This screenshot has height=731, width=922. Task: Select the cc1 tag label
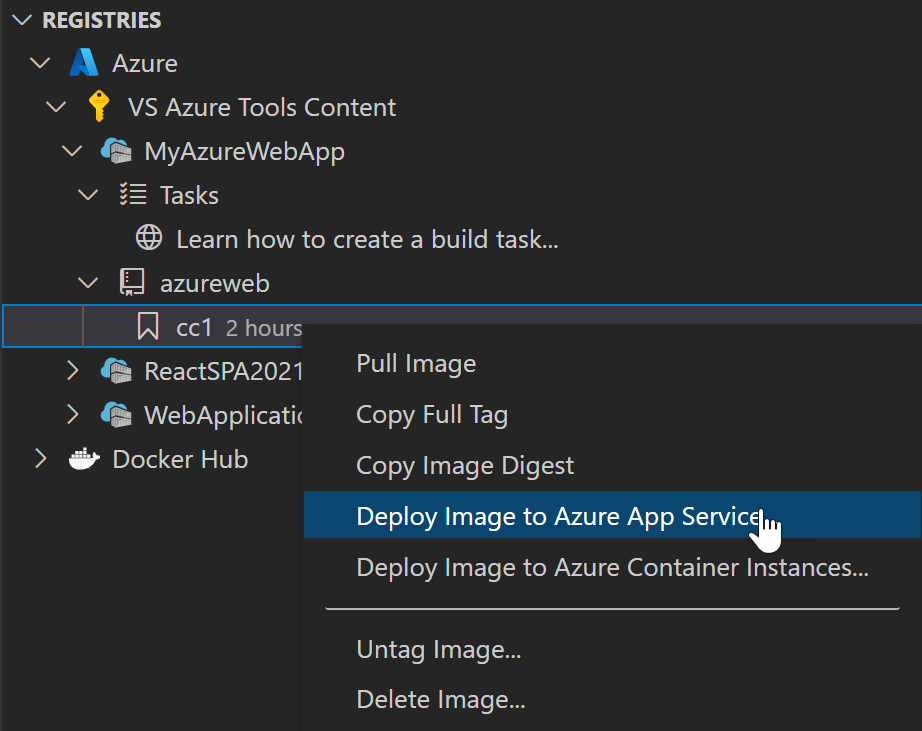pyautogui.click(x=194, y=328)
